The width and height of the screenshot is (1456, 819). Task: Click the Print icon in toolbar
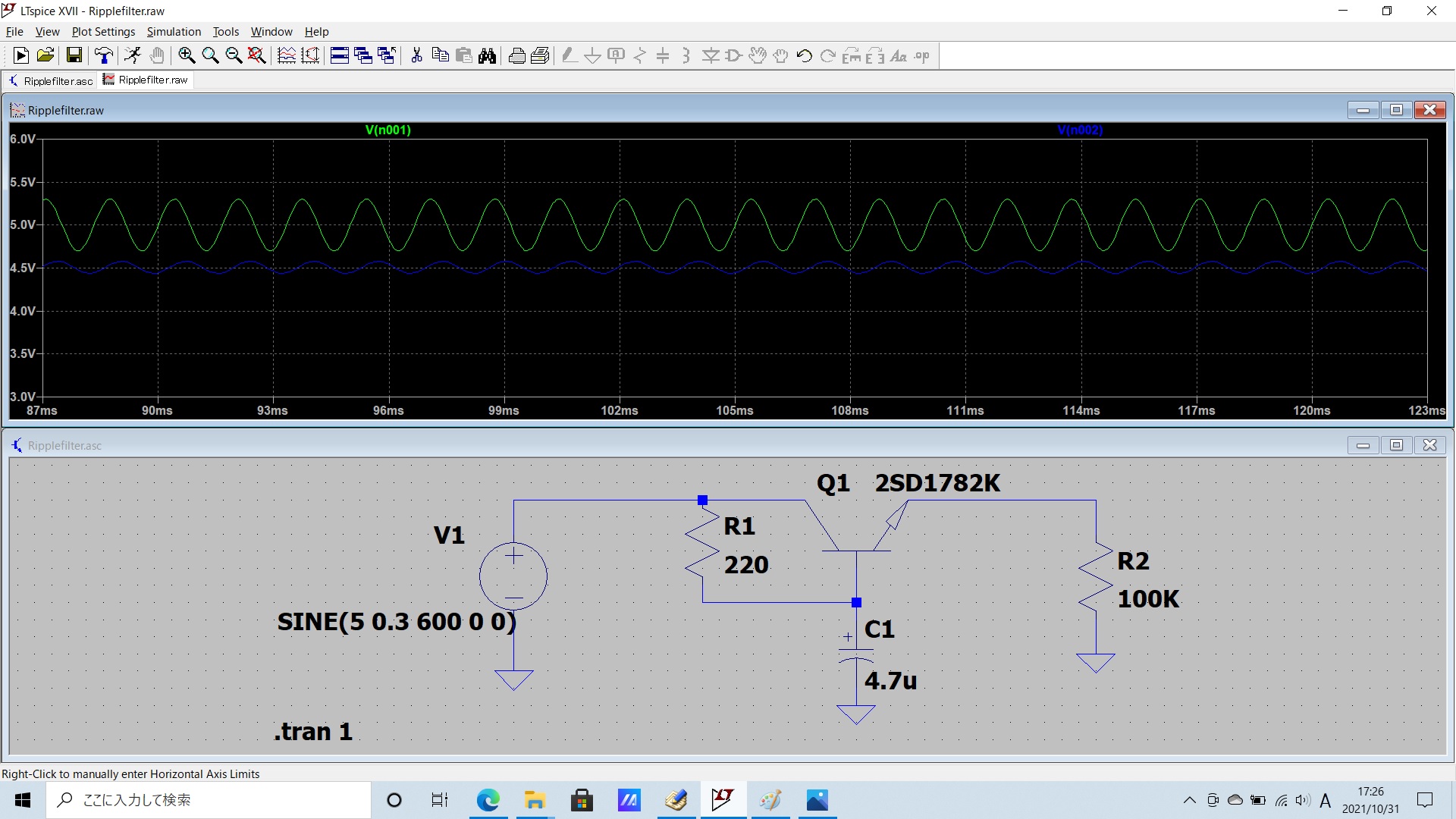517,55
